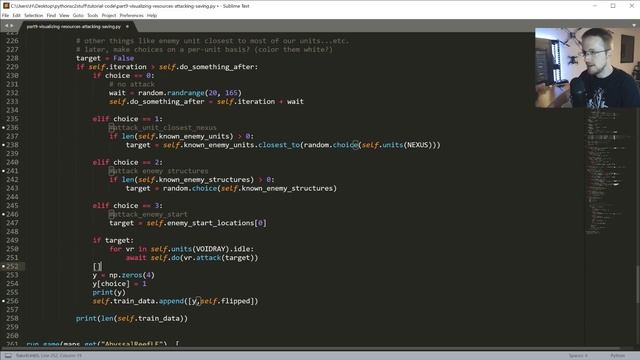Open the tab list dropdown arrow
This screenshot has width=640, height=360.
point(633,26)
